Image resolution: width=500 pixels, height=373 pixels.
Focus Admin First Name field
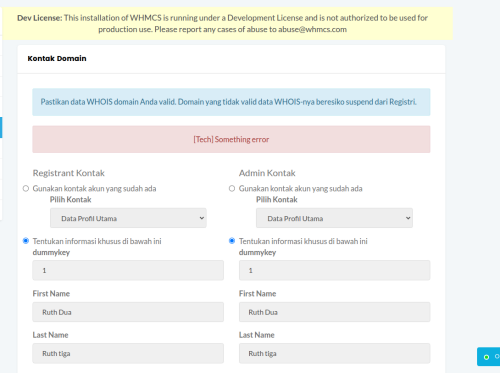(334, 312)
